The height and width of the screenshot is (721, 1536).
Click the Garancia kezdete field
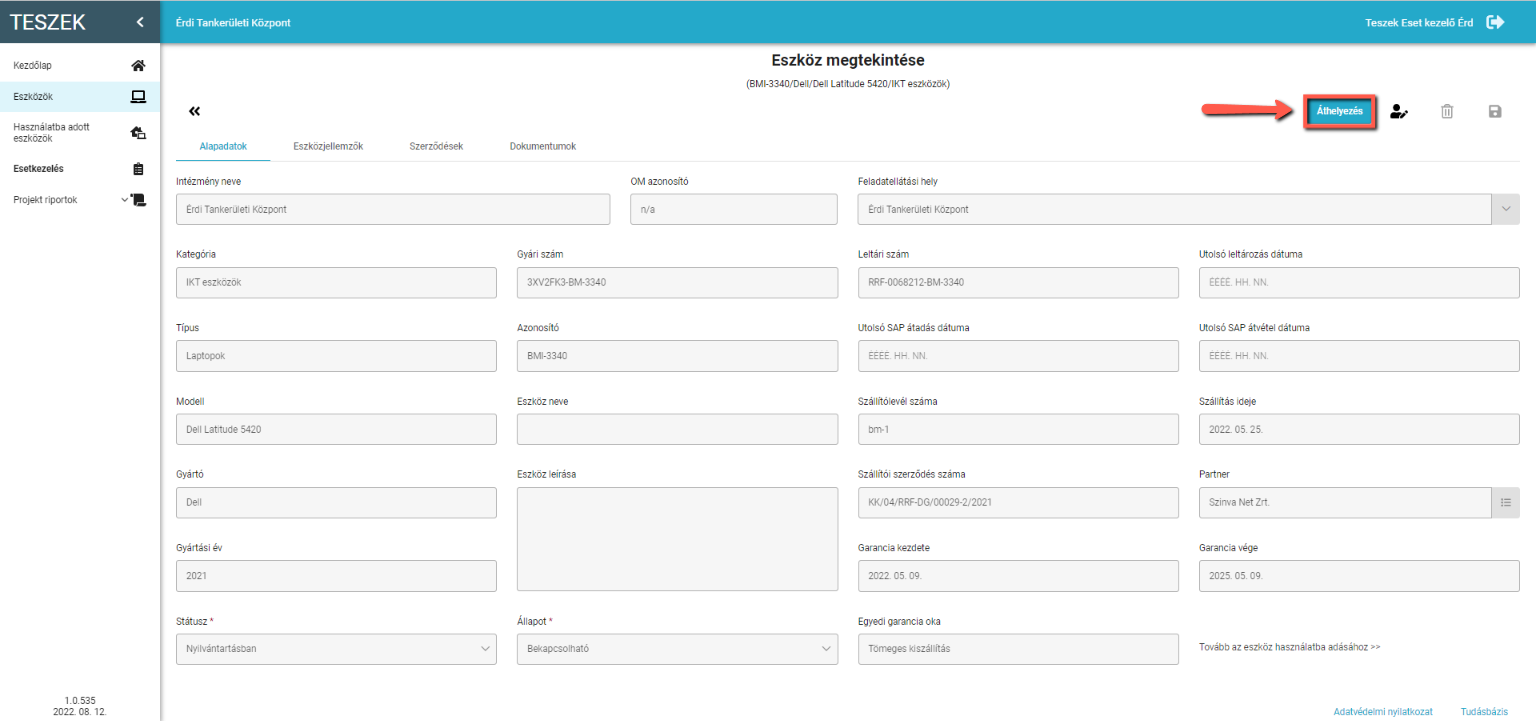tap(1018, 575)
